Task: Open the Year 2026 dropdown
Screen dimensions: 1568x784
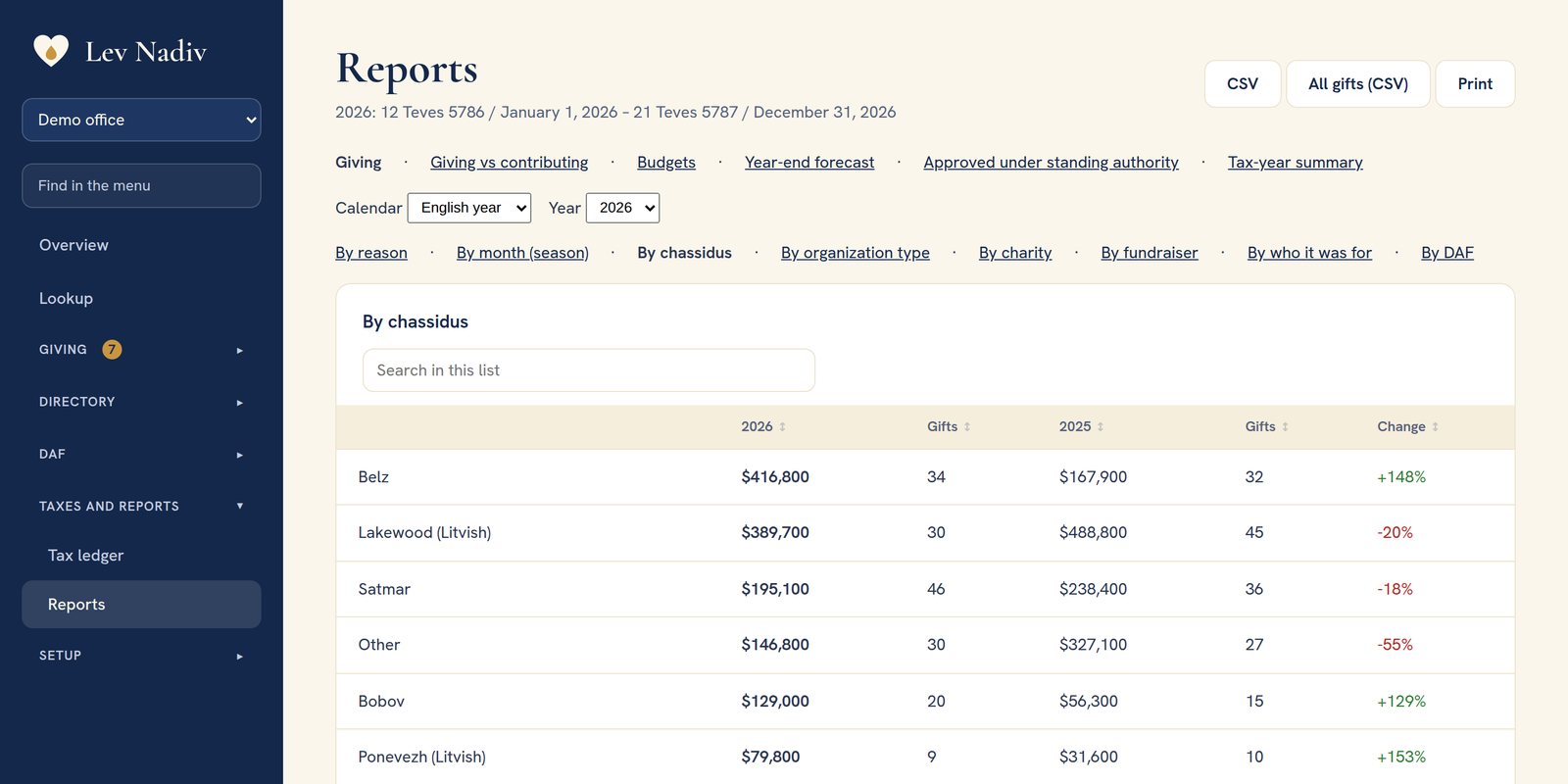Action: (622, 208)
